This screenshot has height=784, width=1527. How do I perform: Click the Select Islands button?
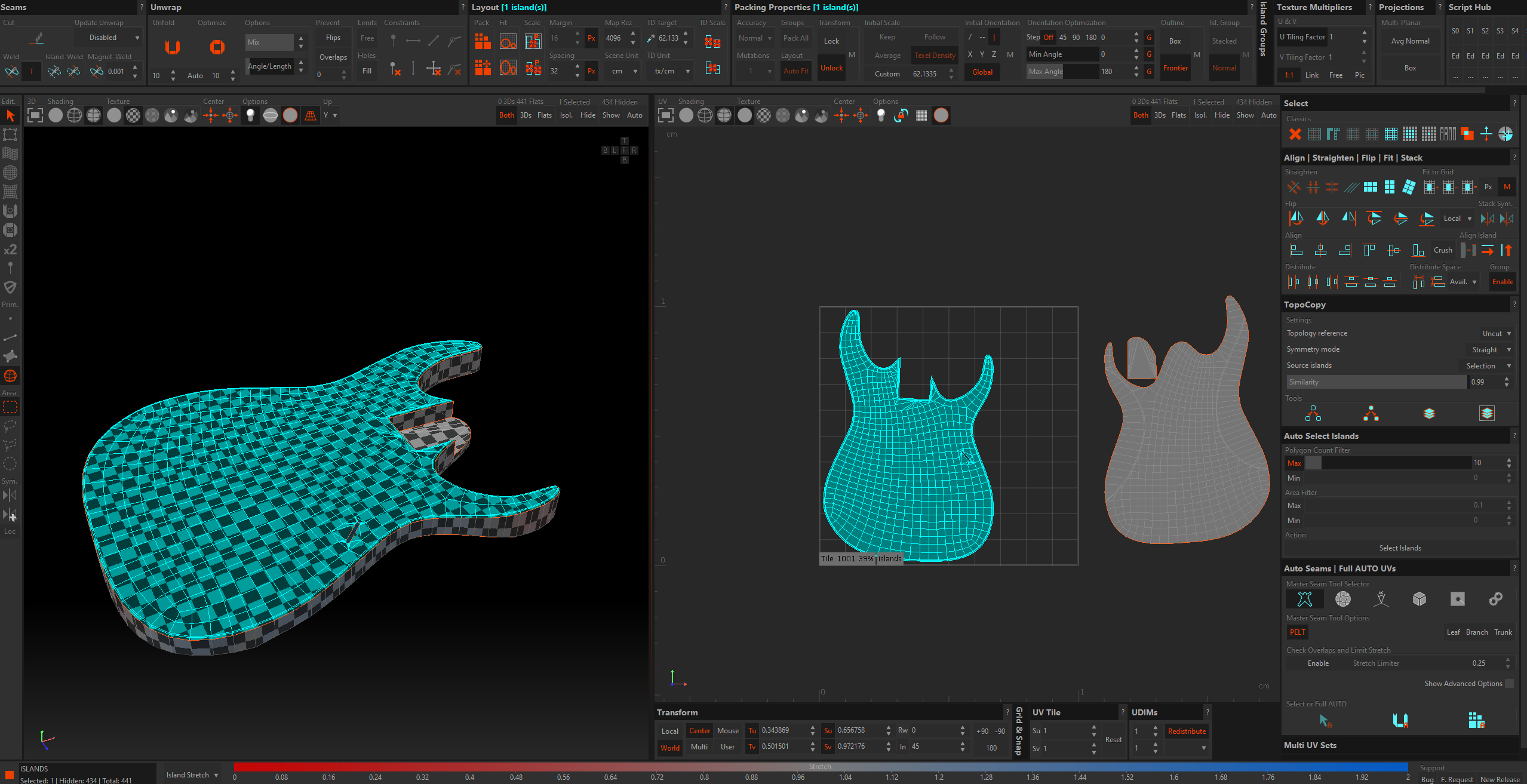coord(1400,548)
